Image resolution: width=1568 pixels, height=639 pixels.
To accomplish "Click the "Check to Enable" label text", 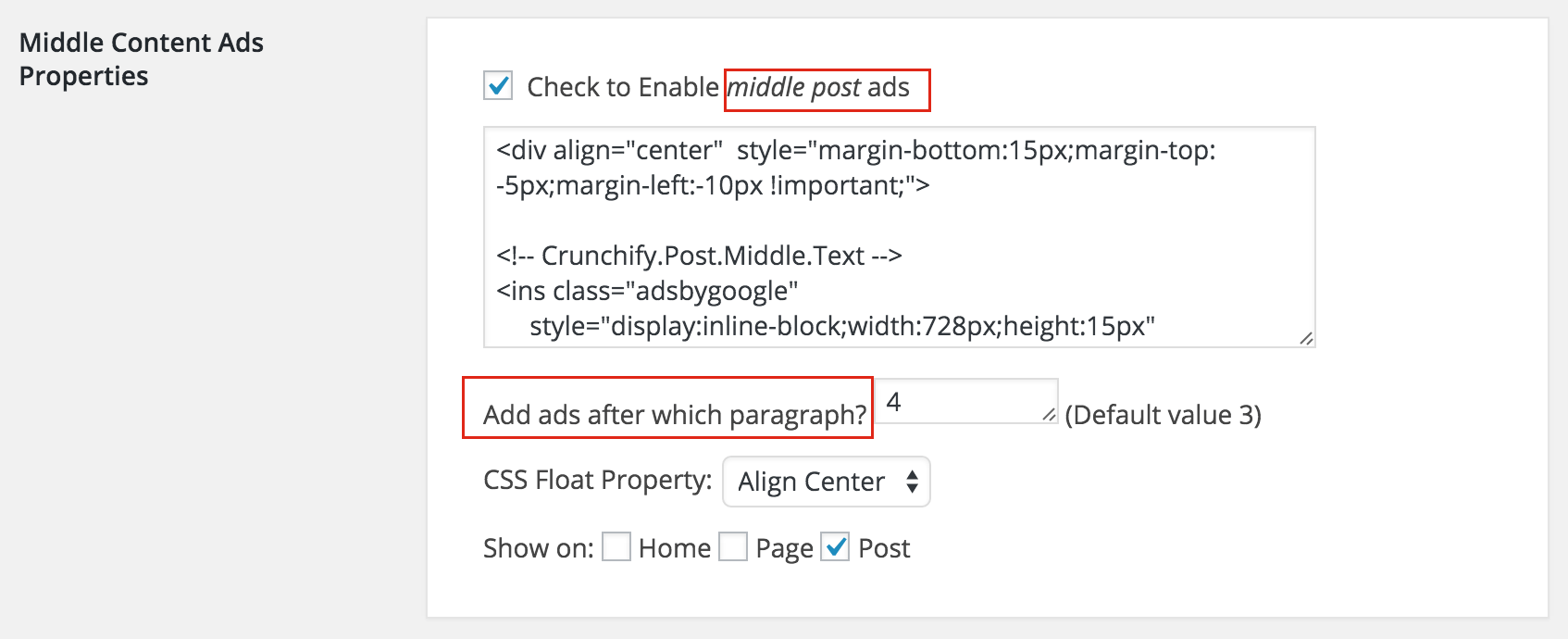I will [x=623, y=87].
